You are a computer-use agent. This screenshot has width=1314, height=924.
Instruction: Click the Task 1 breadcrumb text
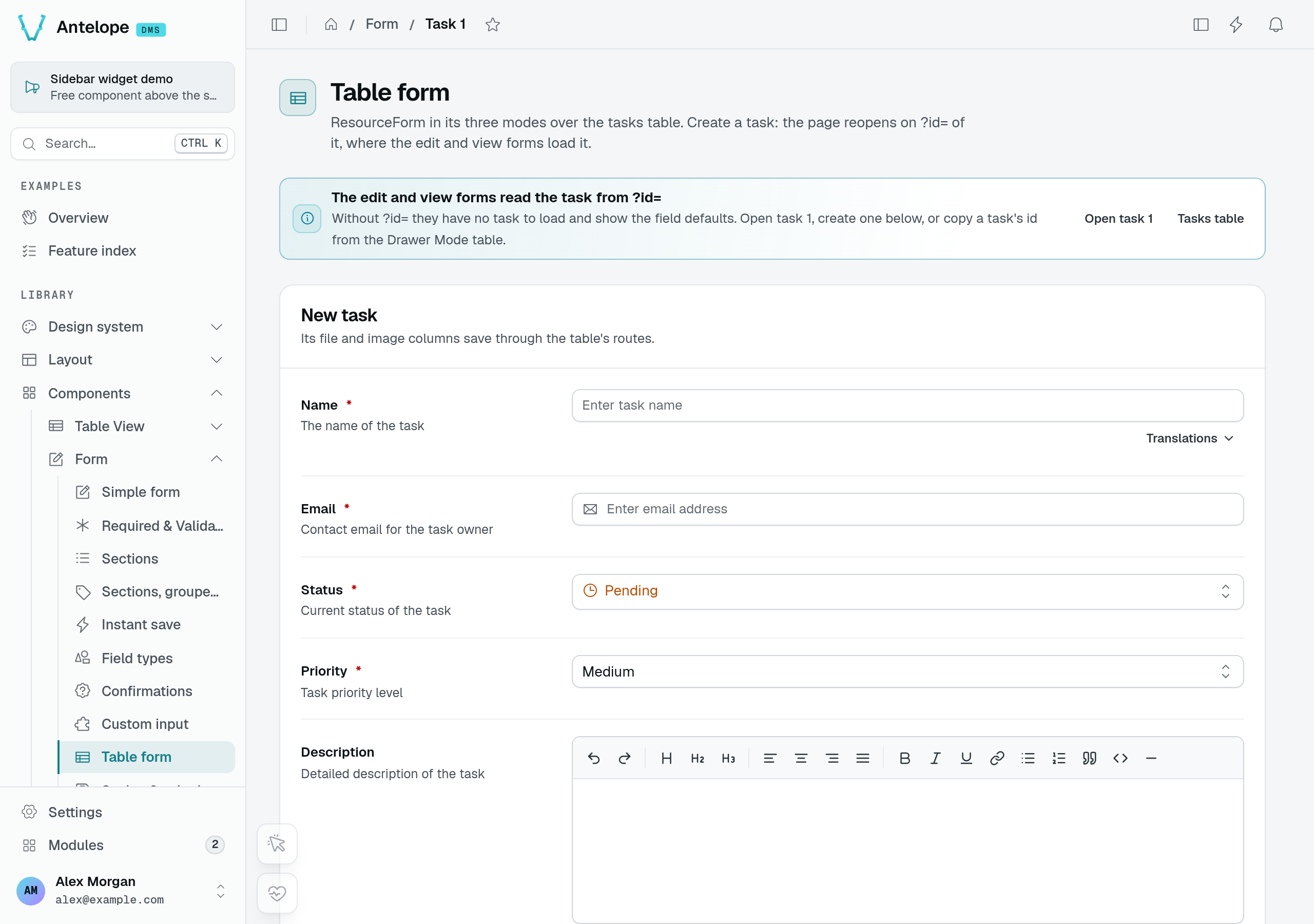445,24
